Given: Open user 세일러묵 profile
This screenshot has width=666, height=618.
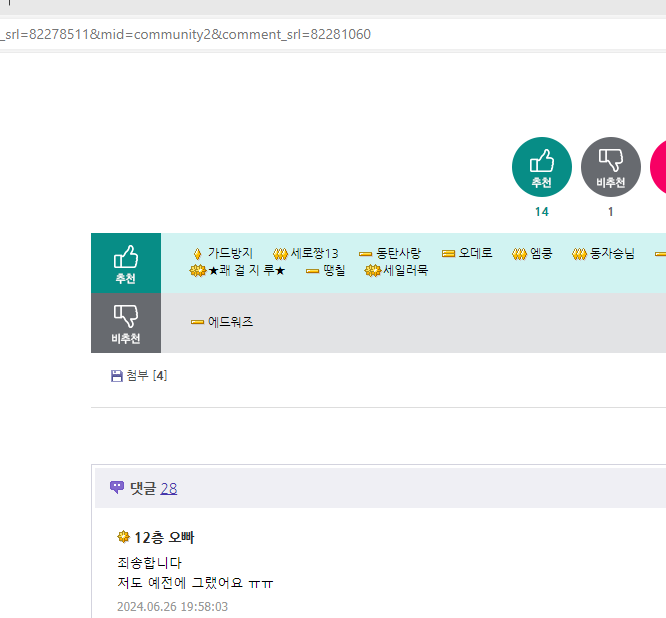Looking at the screenshot, I should pyautogui.click(x=406, y=271).
